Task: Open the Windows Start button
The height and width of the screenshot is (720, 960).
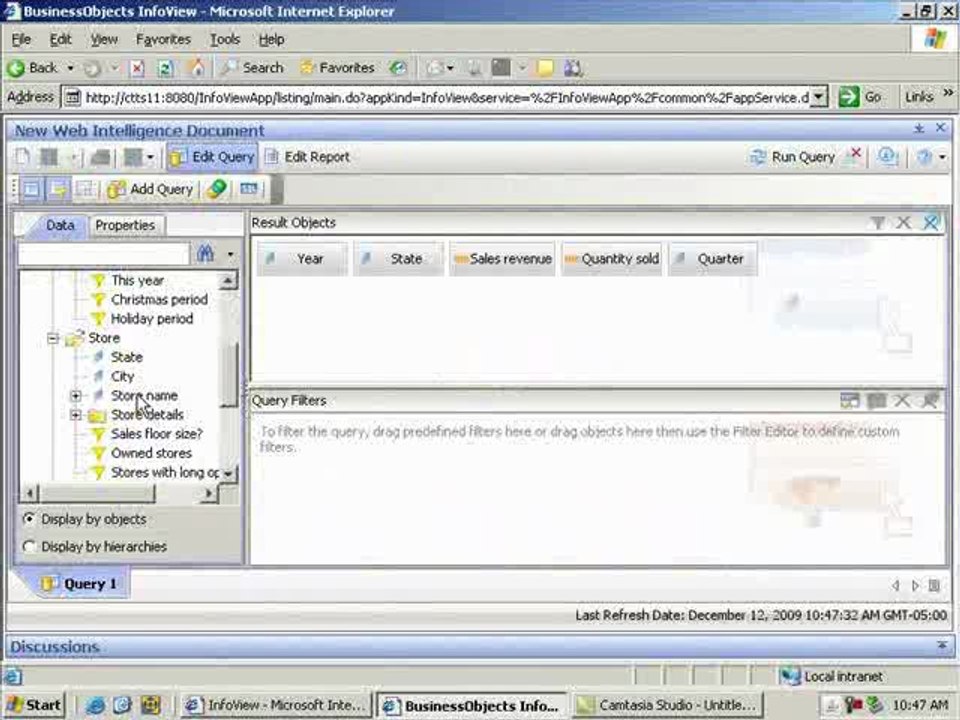Action: (x=35, y=705)
